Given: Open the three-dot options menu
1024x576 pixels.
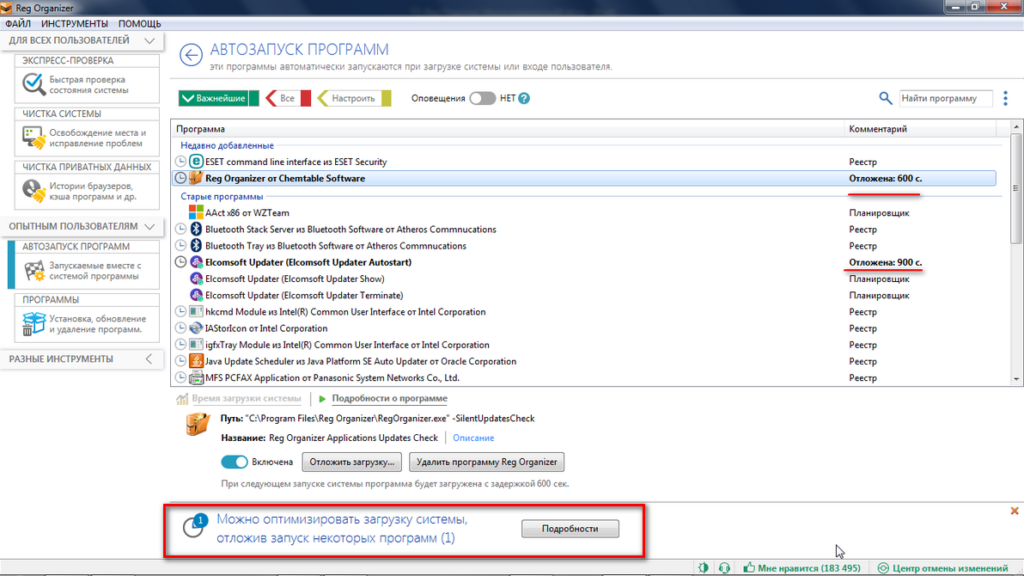Looking at the screenshot, I should pyautogui.click(x=1004, y=98).
